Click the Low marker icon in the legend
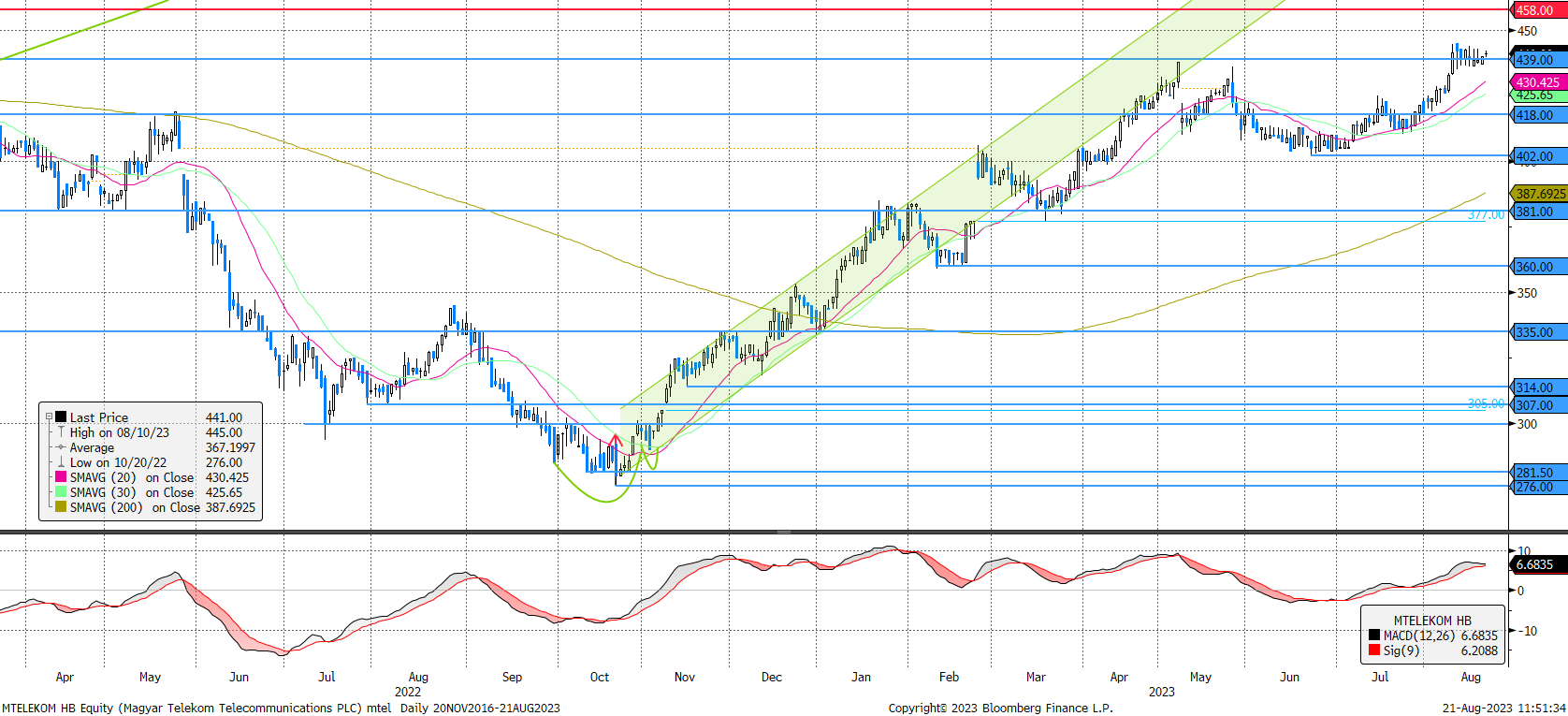 61,462
